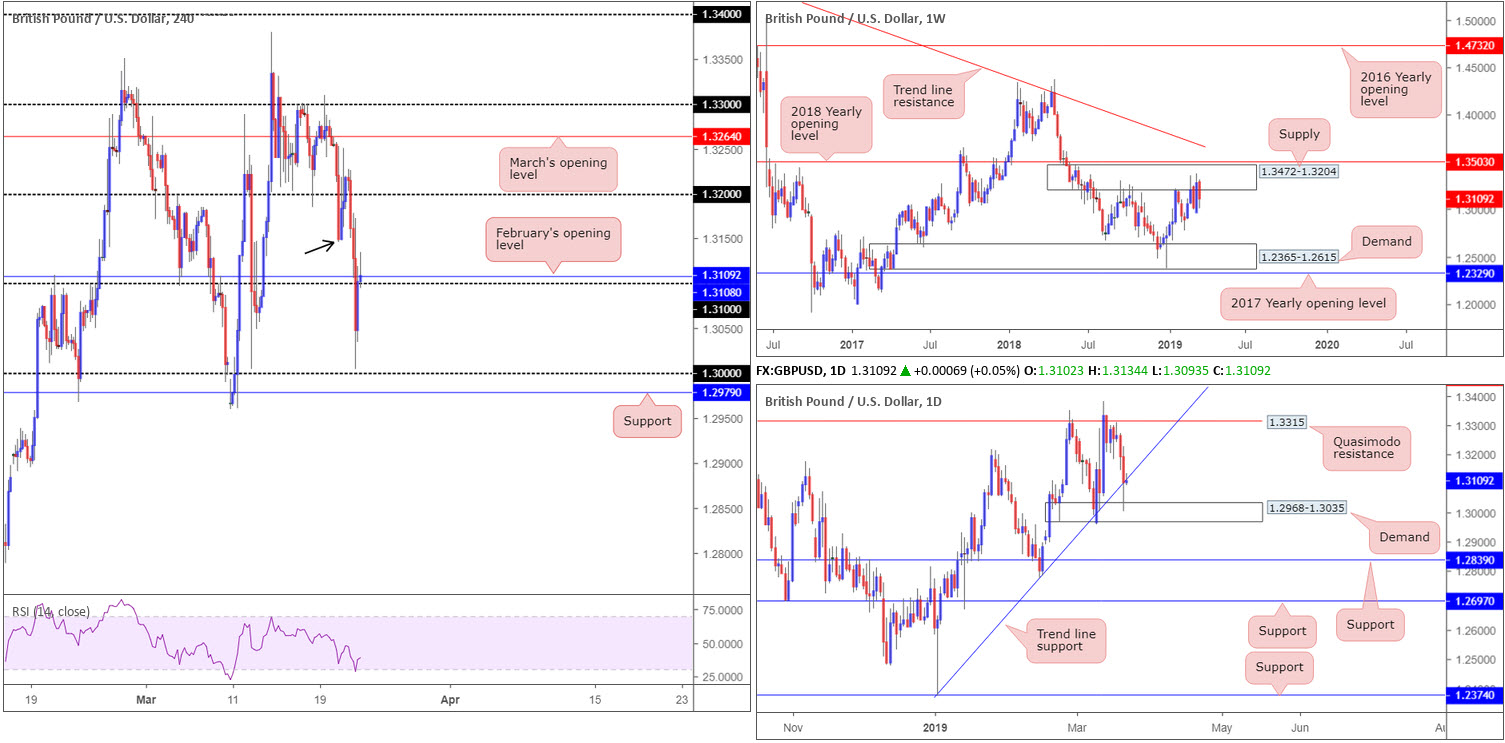Select the 1.2968-1.3035 demand zone label

1306,508
